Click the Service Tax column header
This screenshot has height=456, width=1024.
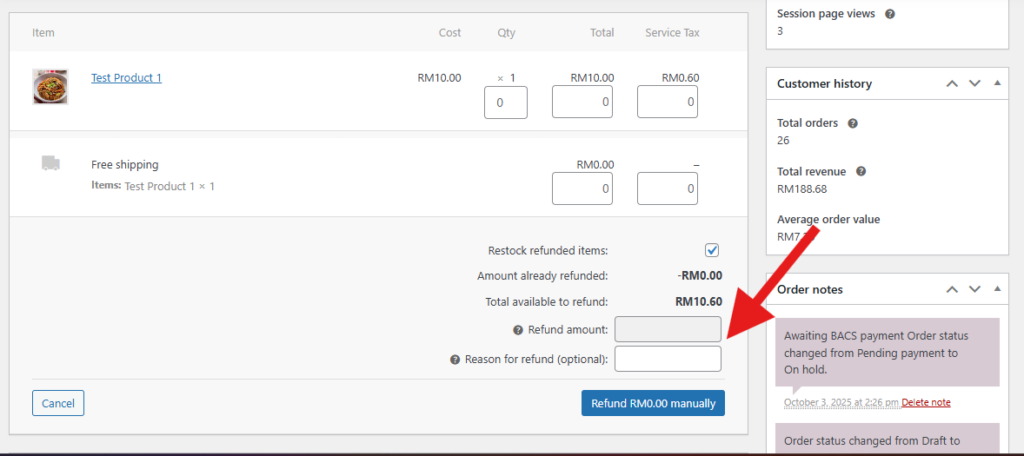tap(672, 33)
